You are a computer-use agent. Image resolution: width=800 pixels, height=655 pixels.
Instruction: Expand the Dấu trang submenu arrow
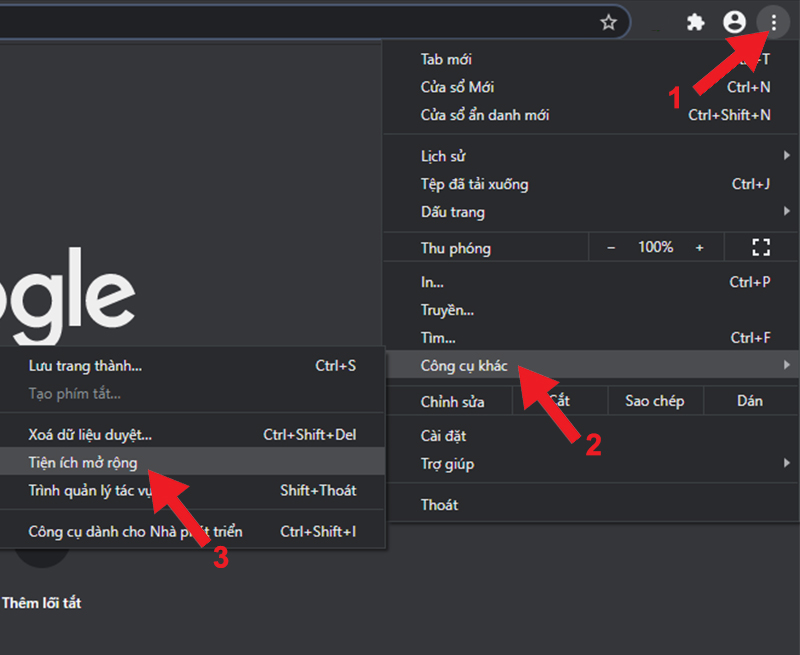click(x=787, y=211)
